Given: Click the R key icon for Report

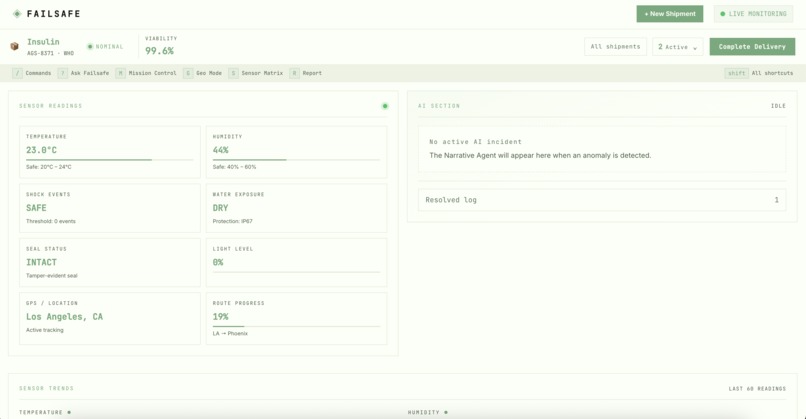Looking at the screenshot, I should pos(295,73).
